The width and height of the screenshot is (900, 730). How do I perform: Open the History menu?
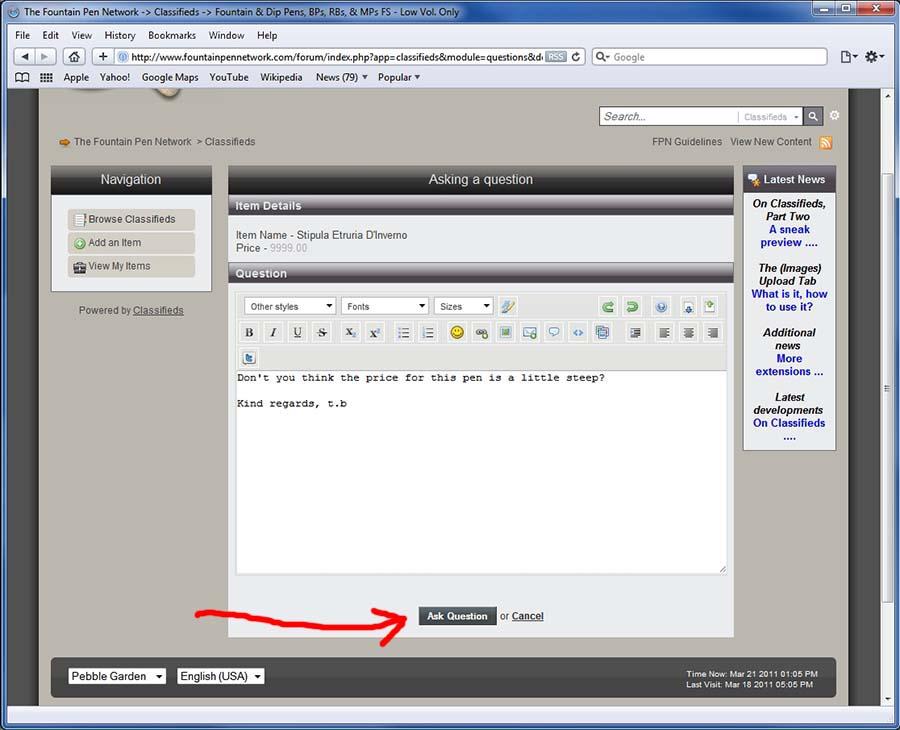pyautogui.click(x=120, y=35)
